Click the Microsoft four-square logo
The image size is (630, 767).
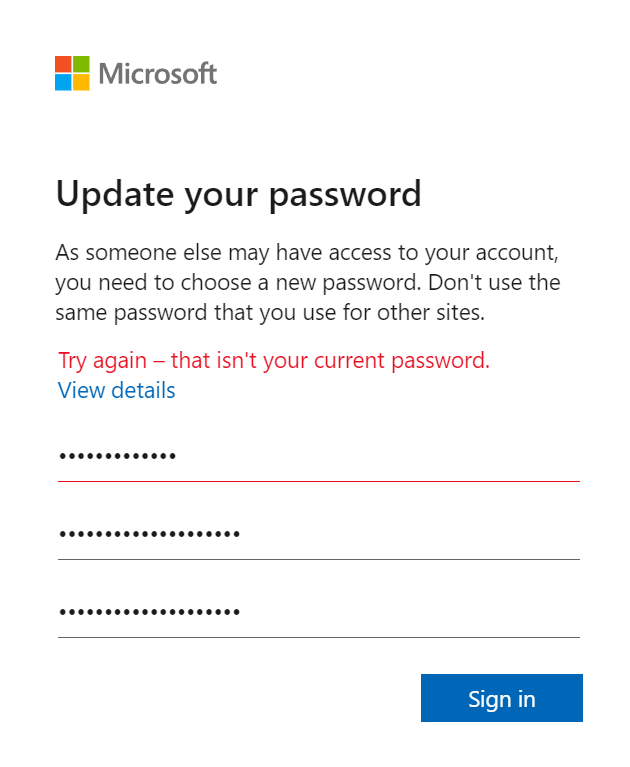[72, 73]
